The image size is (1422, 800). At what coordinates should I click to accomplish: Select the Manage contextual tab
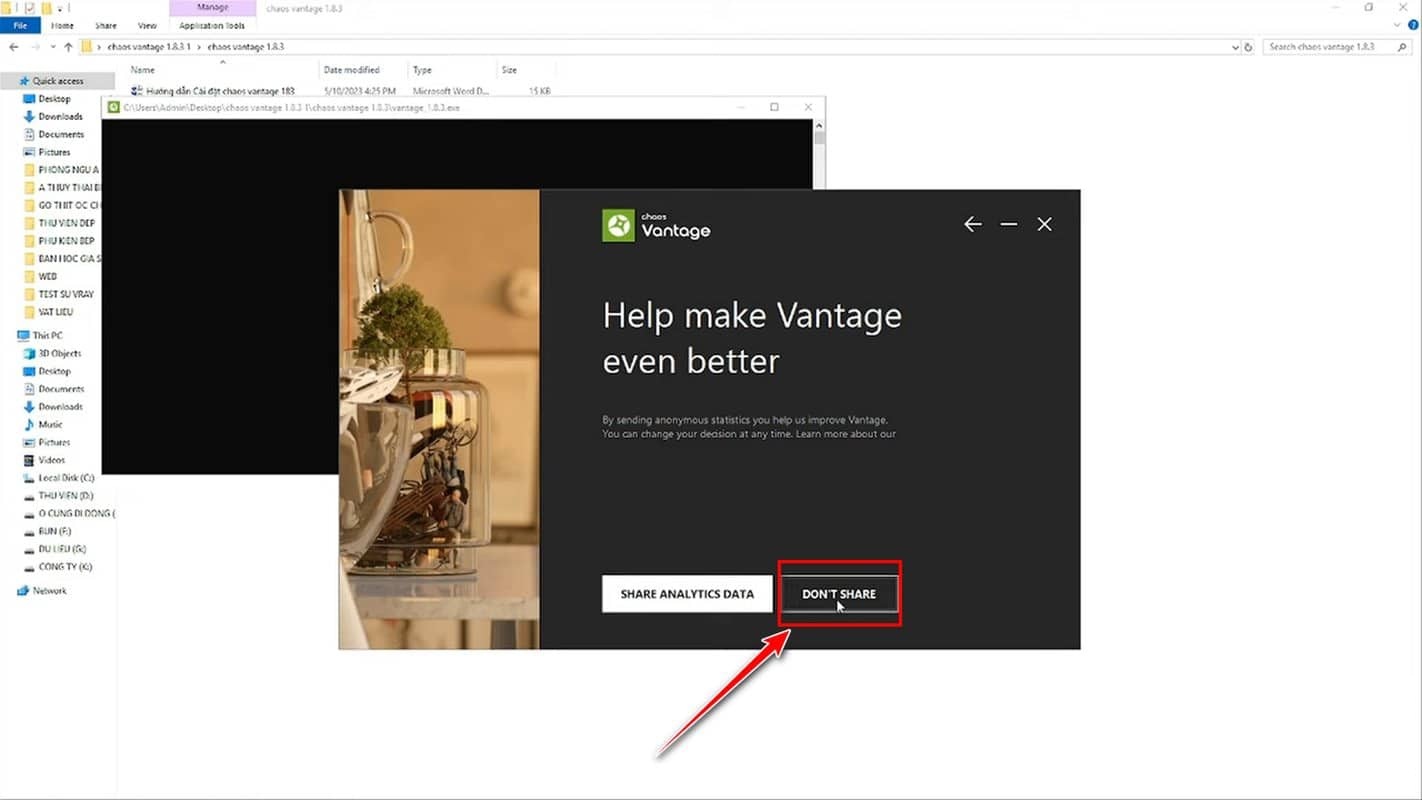[x=212, y=8]
